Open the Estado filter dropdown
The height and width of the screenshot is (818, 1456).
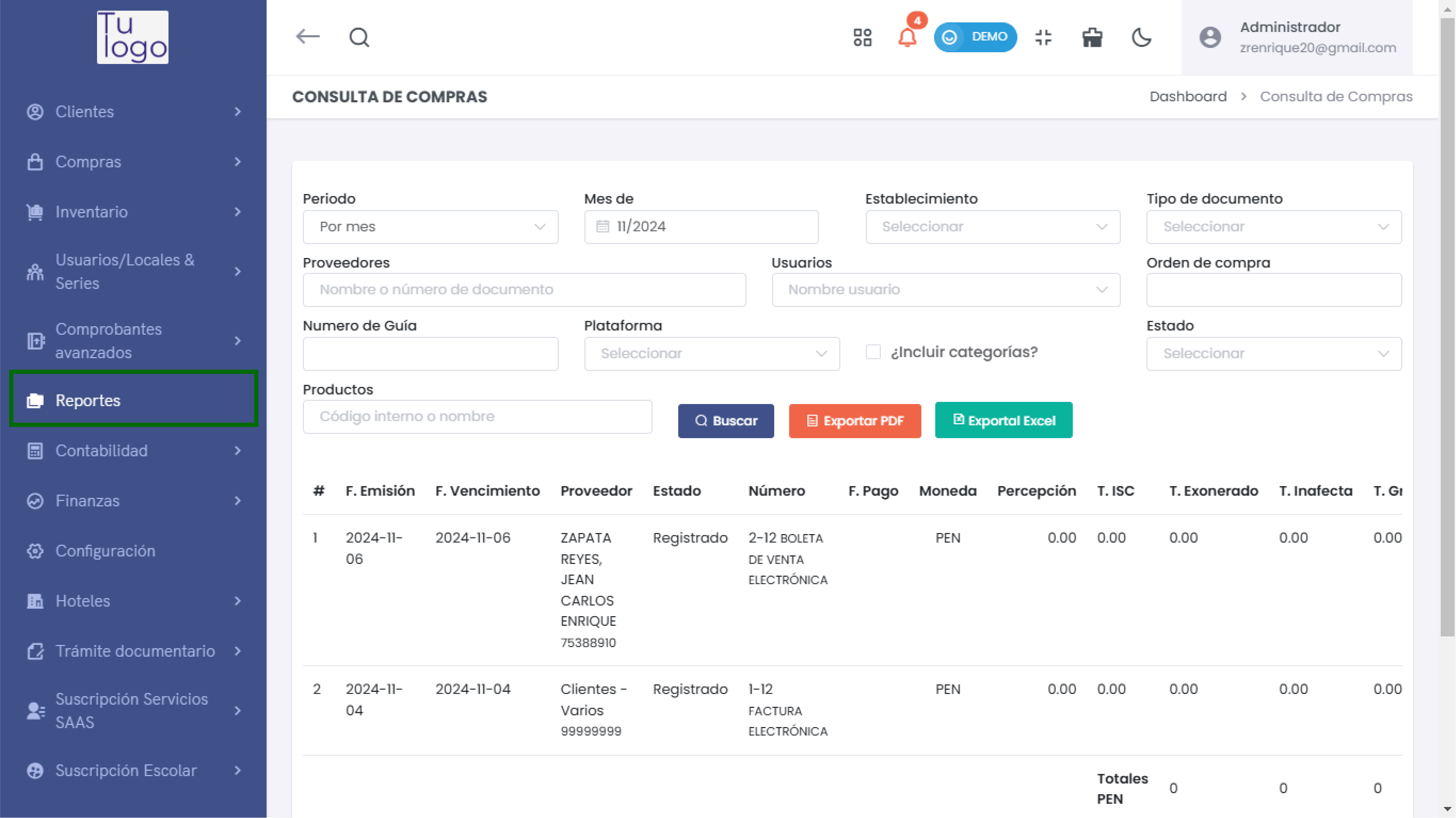(1274, 354)
